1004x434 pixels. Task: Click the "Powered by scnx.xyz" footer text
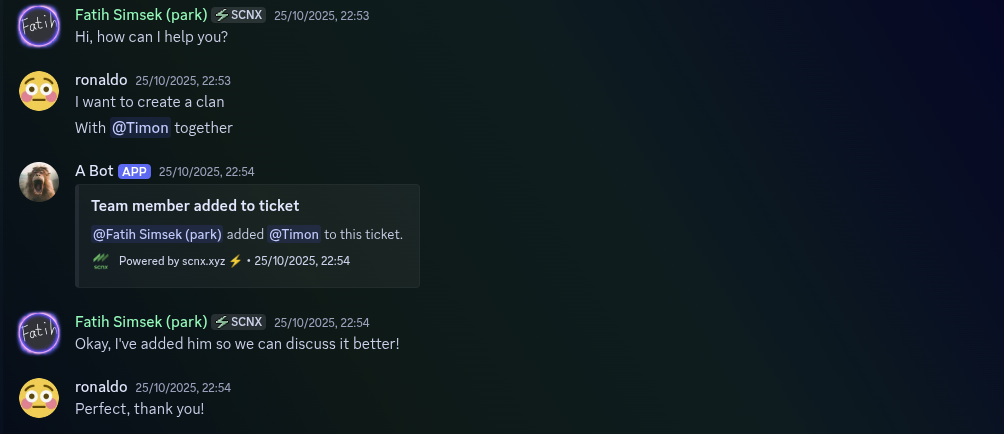pos(172,261)
